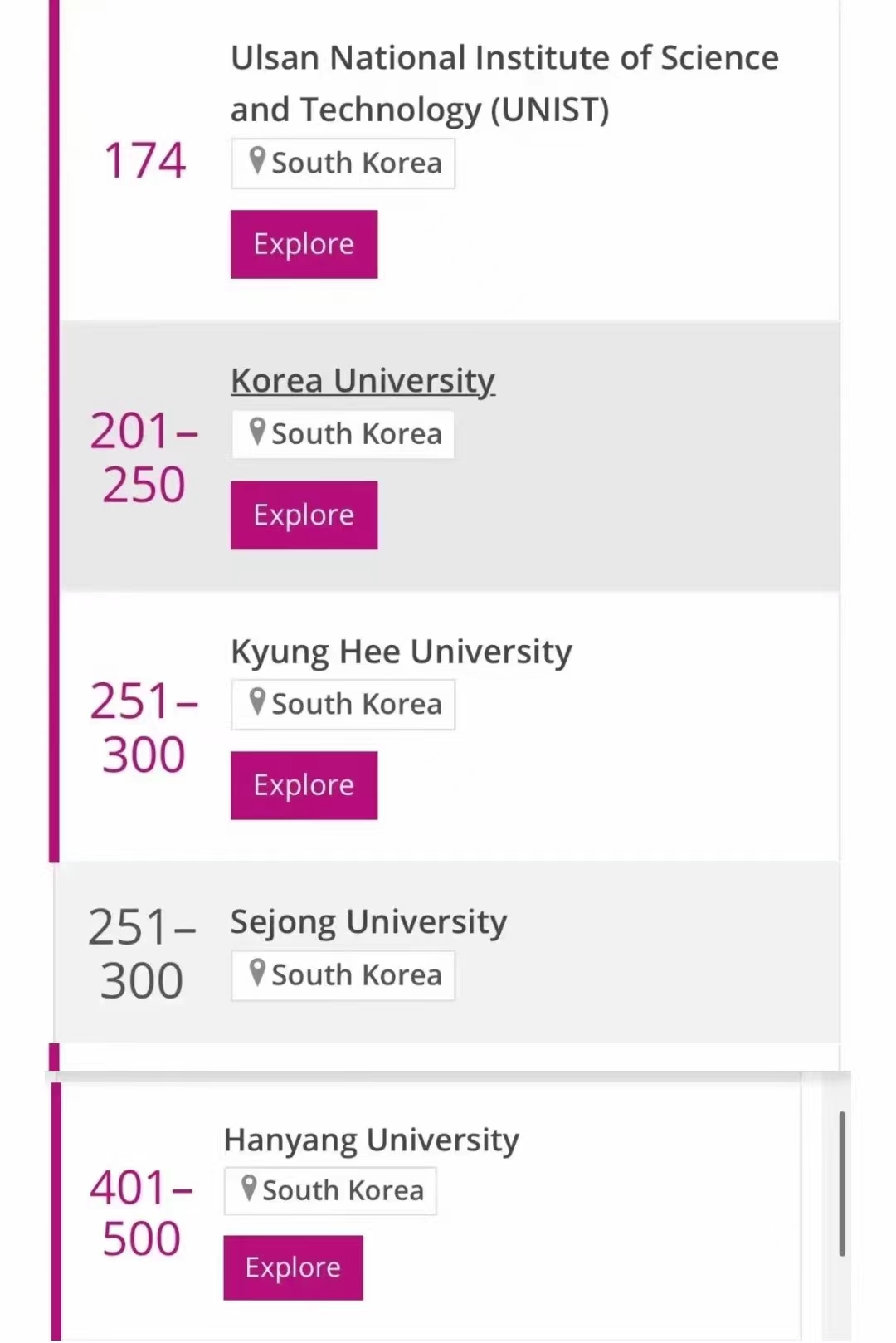Click South Korea tag under Sejong University
The image size is (896, 1343).
point(343,975)
